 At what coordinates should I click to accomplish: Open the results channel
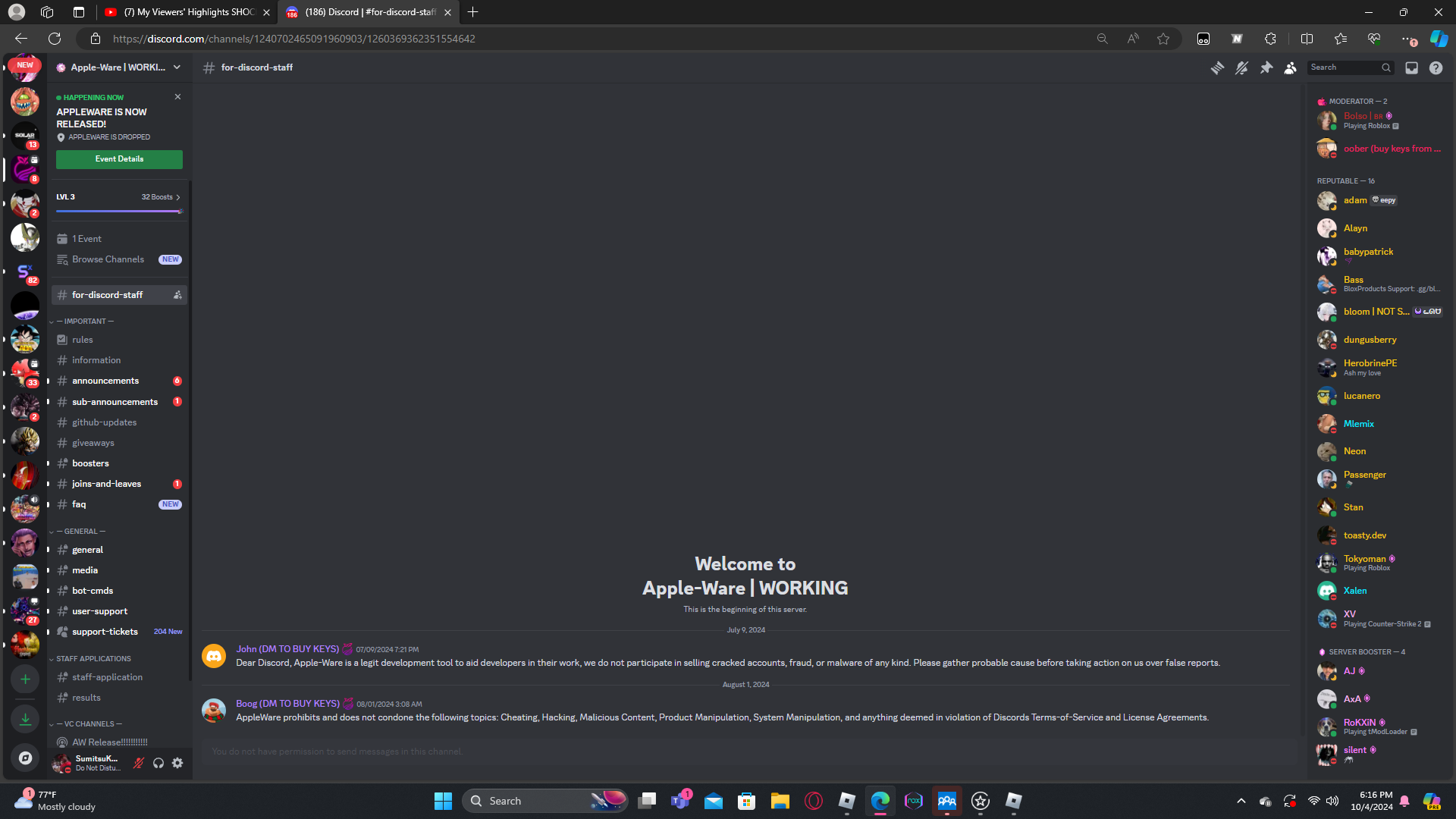[119, 698]
